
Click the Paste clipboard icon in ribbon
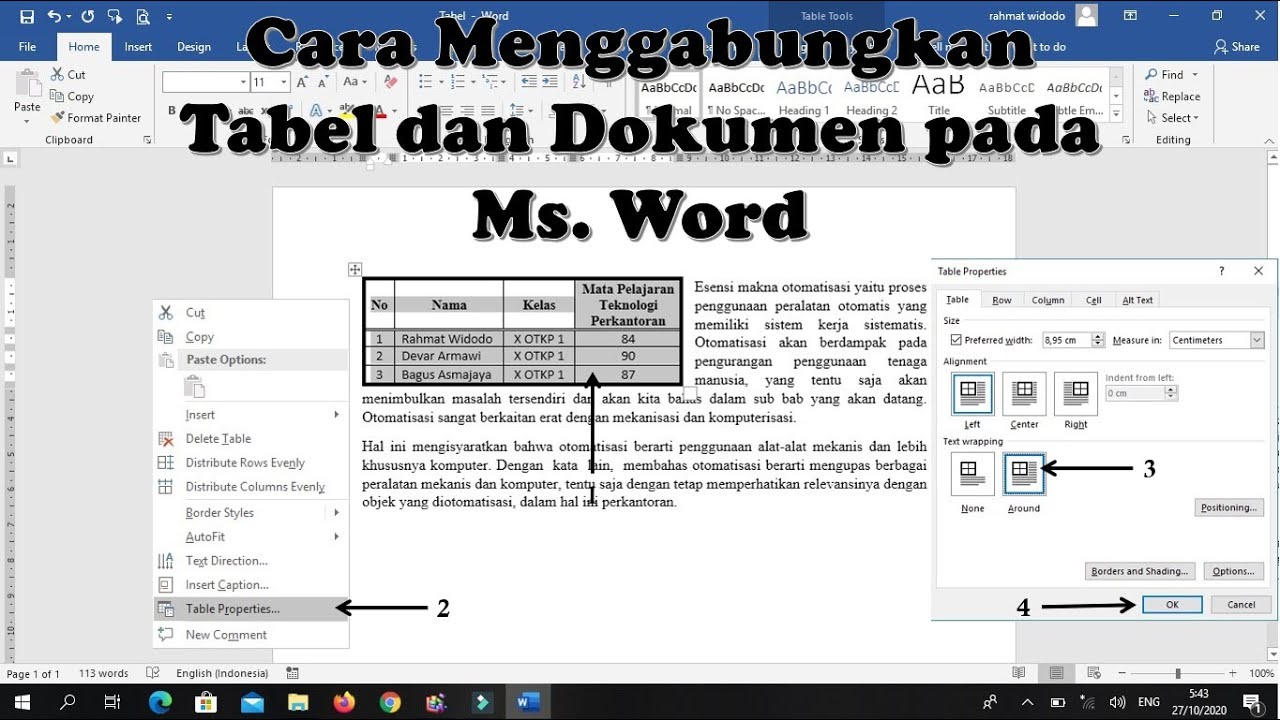(27, 82)
